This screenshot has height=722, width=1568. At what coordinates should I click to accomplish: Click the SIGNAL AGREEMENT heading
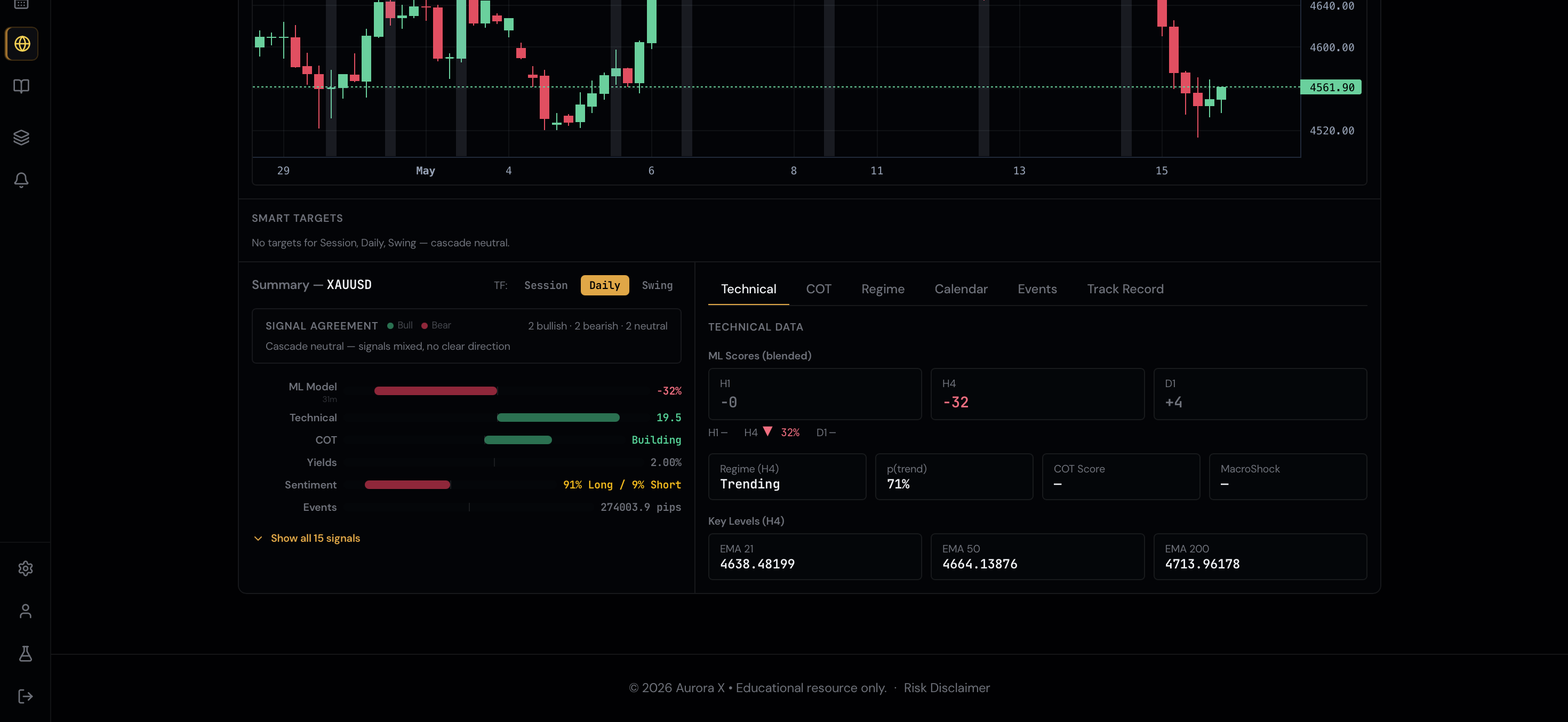point(322,326)
